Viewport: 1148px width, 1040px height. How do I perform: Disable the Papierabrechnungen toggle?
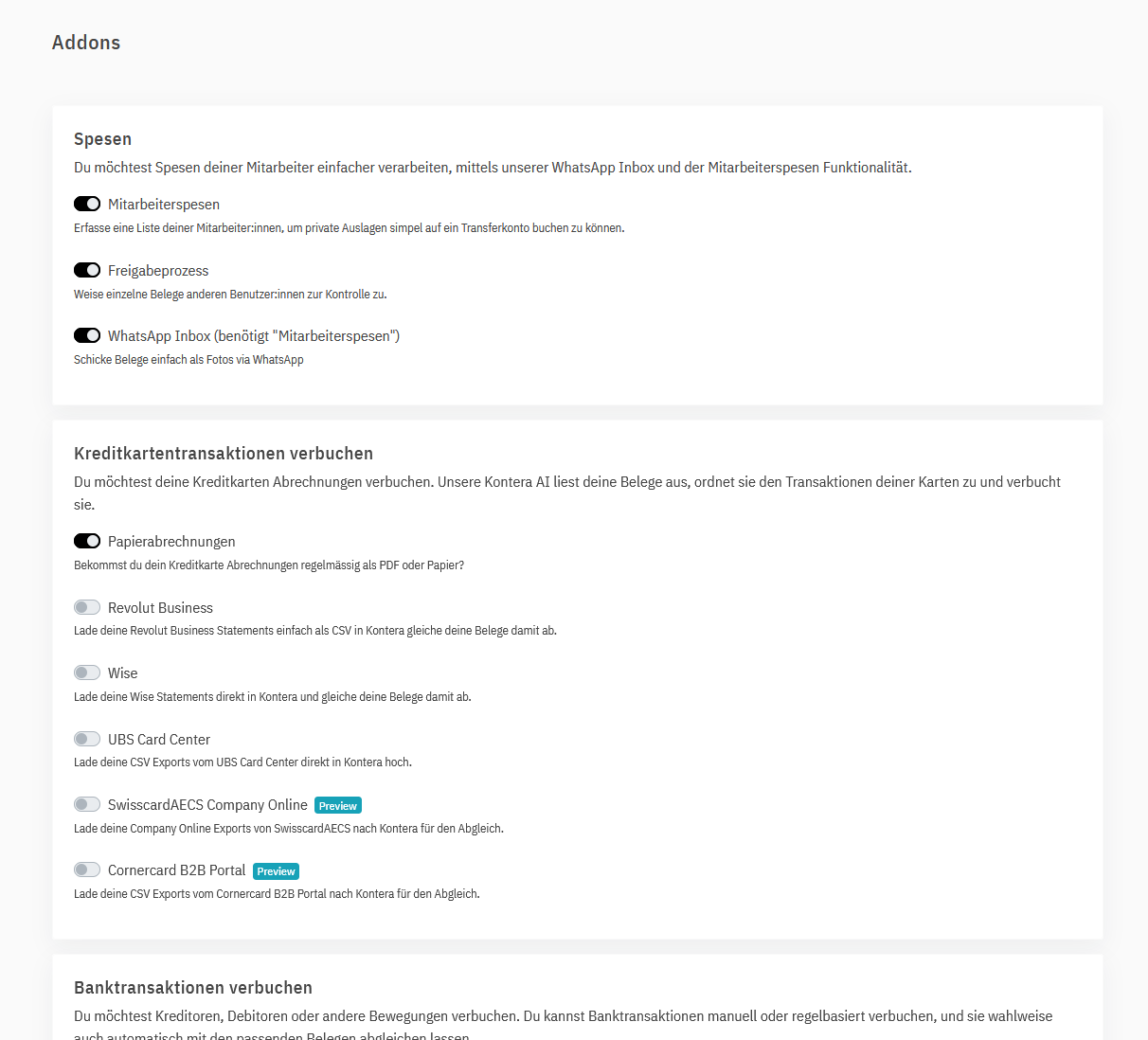click(x=87, y=541)
